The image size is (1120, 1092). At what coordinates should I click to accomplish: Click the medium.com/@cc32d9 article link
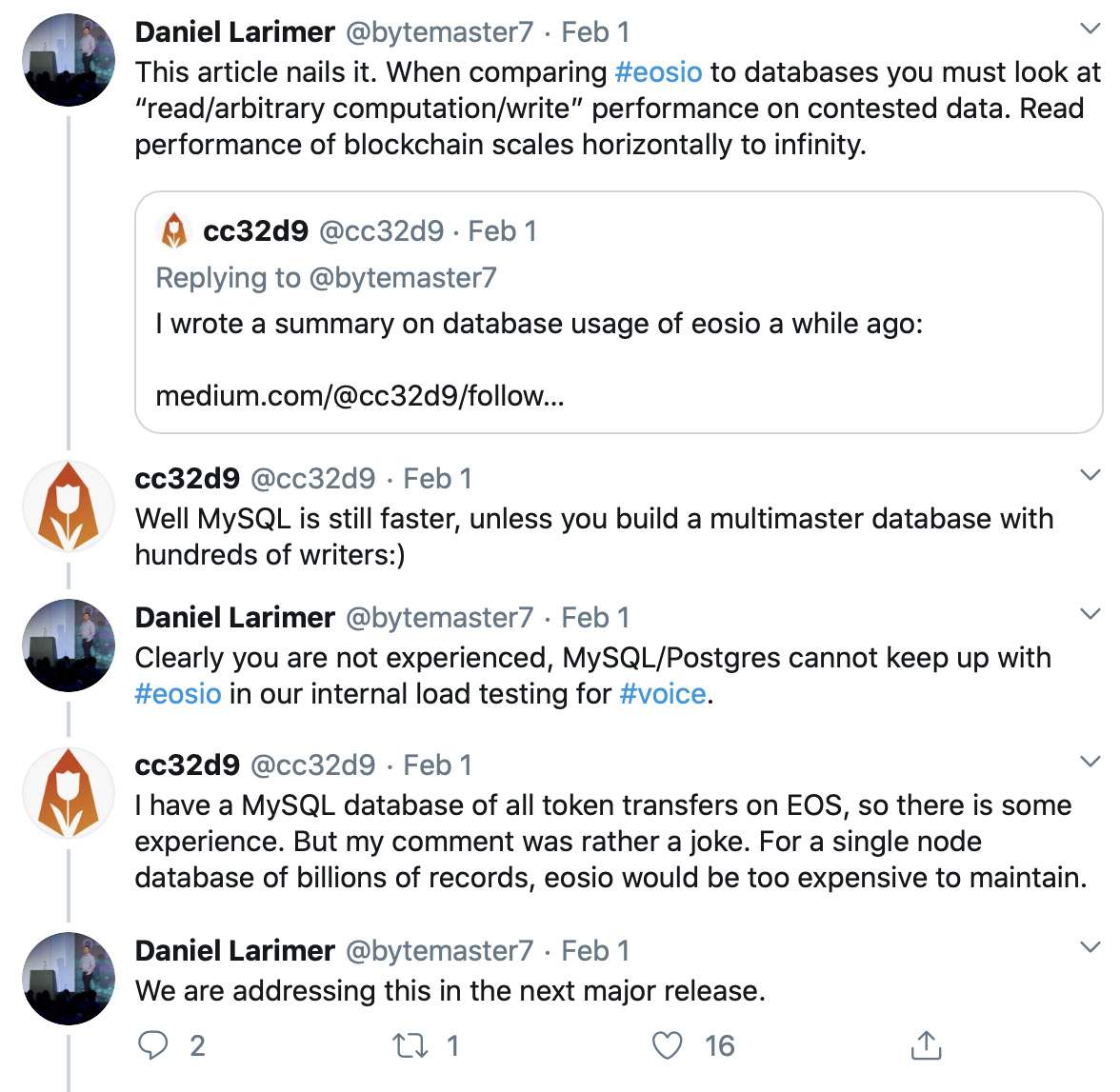click(360, 395)
